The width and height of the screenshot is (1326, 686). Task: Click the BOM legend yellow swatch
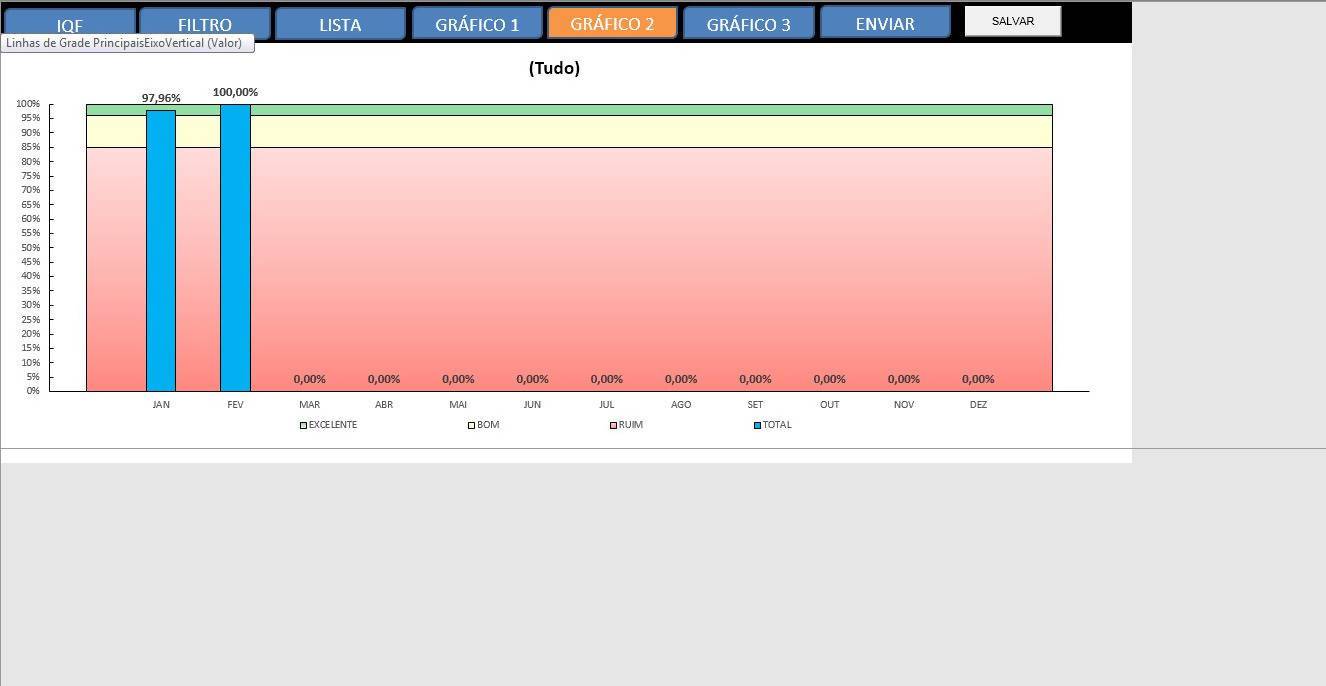[x=471, y=425]
